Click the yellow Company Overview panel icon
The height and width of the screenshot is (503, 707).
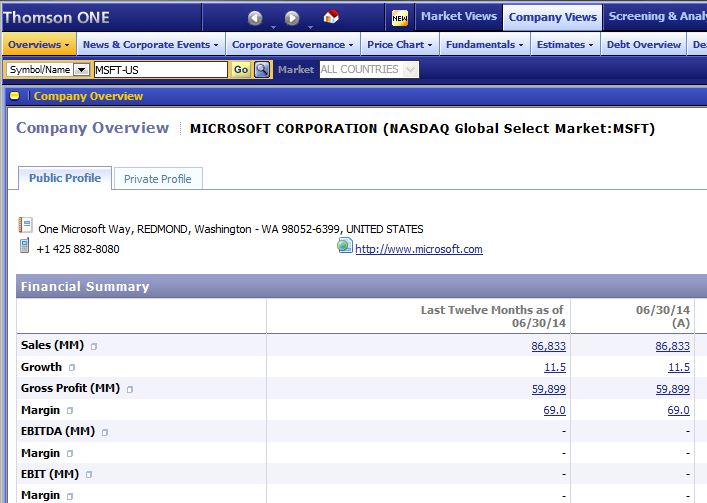pos(15,96)
